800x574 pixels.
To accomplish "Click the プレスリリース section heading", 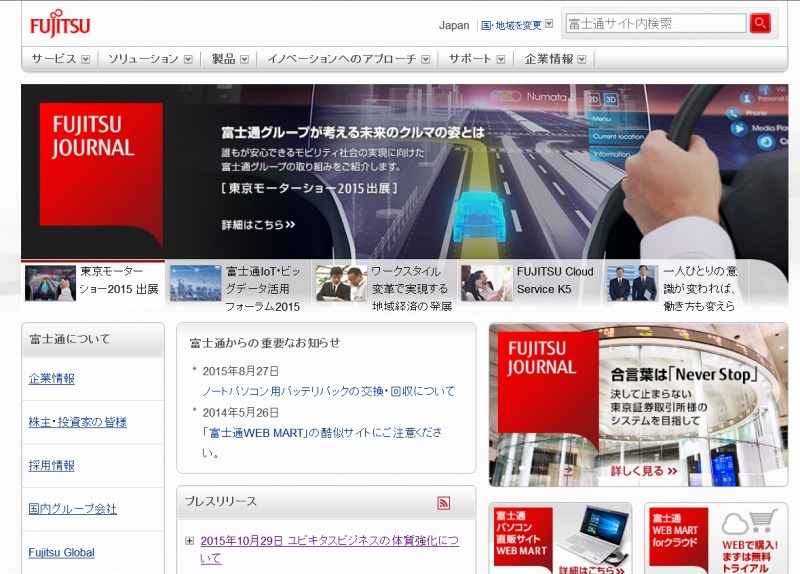I will [220, 502].
